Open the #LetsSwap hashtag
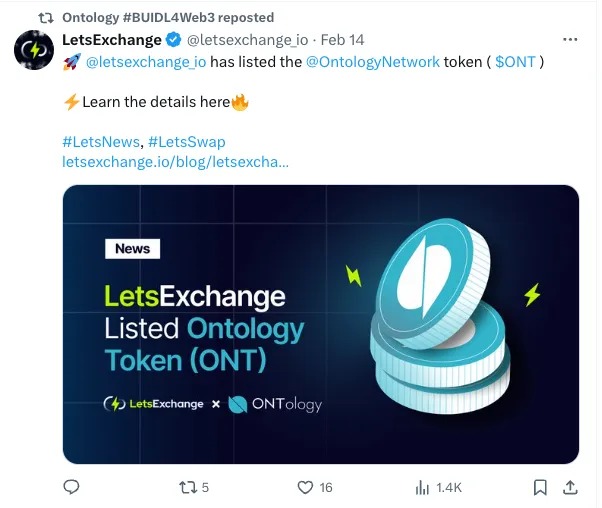602x508 pixels. pos(191,142)
